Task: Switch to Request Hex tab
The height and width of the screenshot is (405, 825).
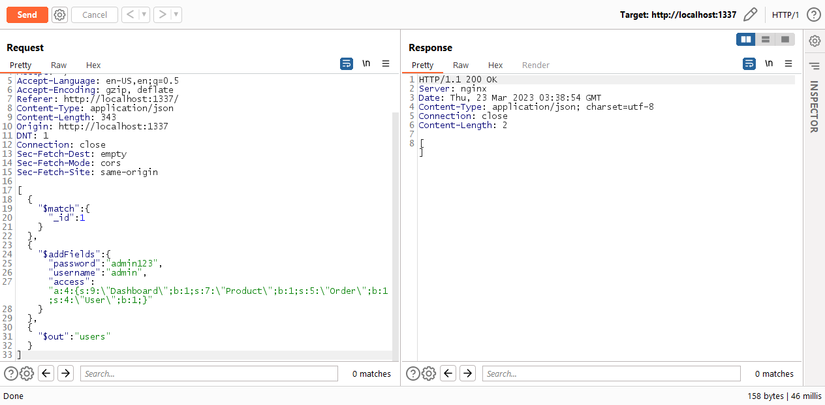Action: [x=93, y=65]
